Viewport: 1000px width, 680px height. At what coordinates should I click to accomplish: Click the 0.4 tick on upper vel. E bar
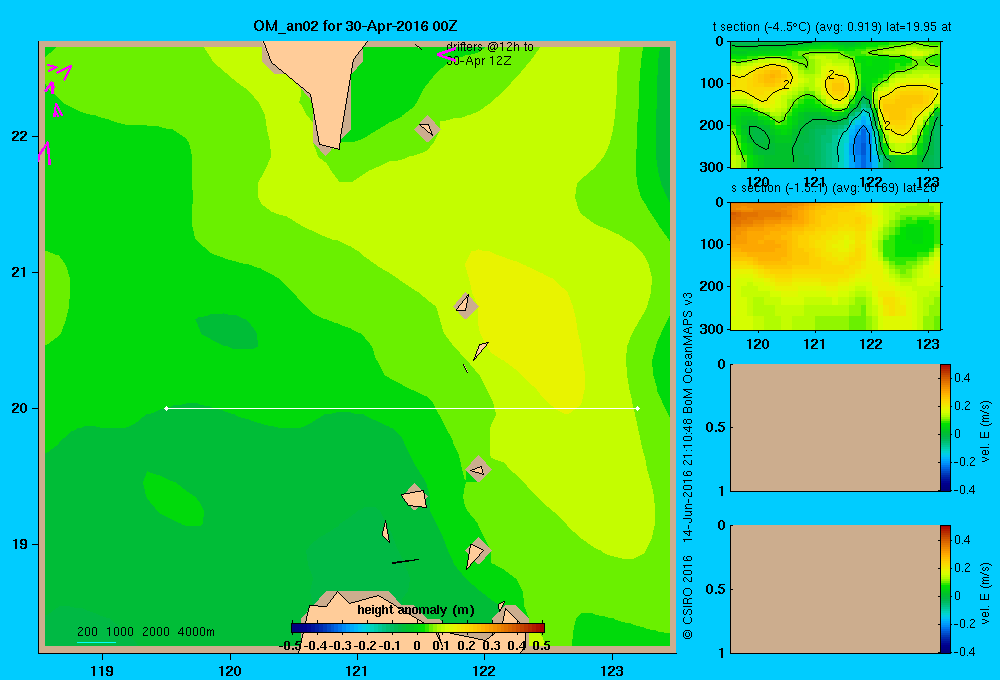(962, 378)
